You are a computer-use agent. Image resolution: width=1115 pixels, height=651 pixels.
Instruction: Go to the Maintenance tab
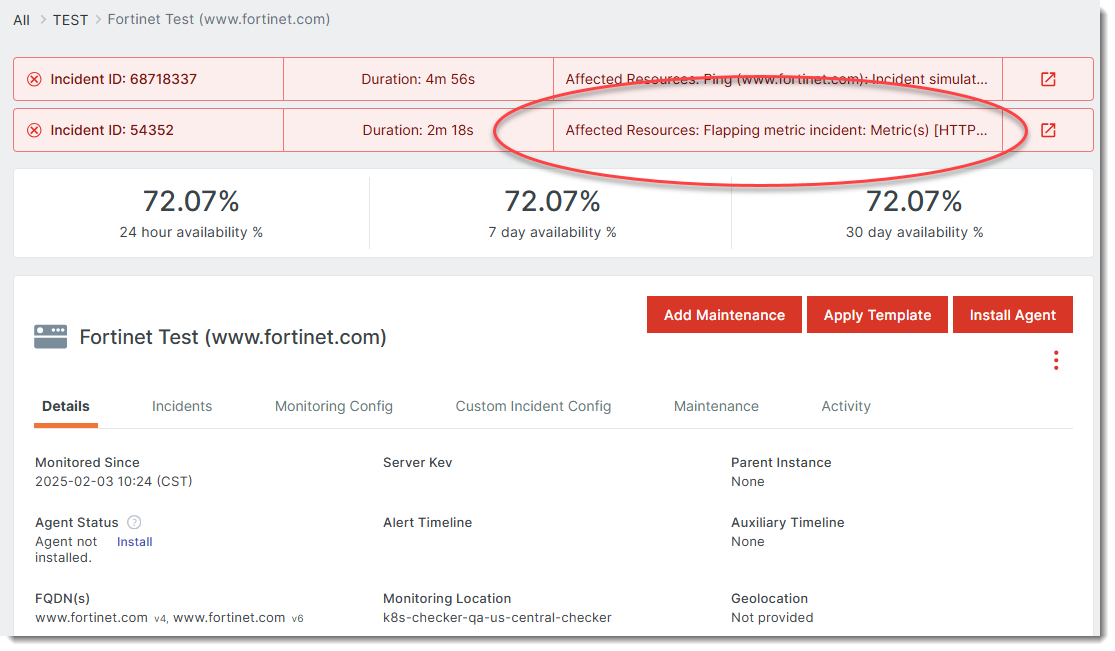pos(716,406)
